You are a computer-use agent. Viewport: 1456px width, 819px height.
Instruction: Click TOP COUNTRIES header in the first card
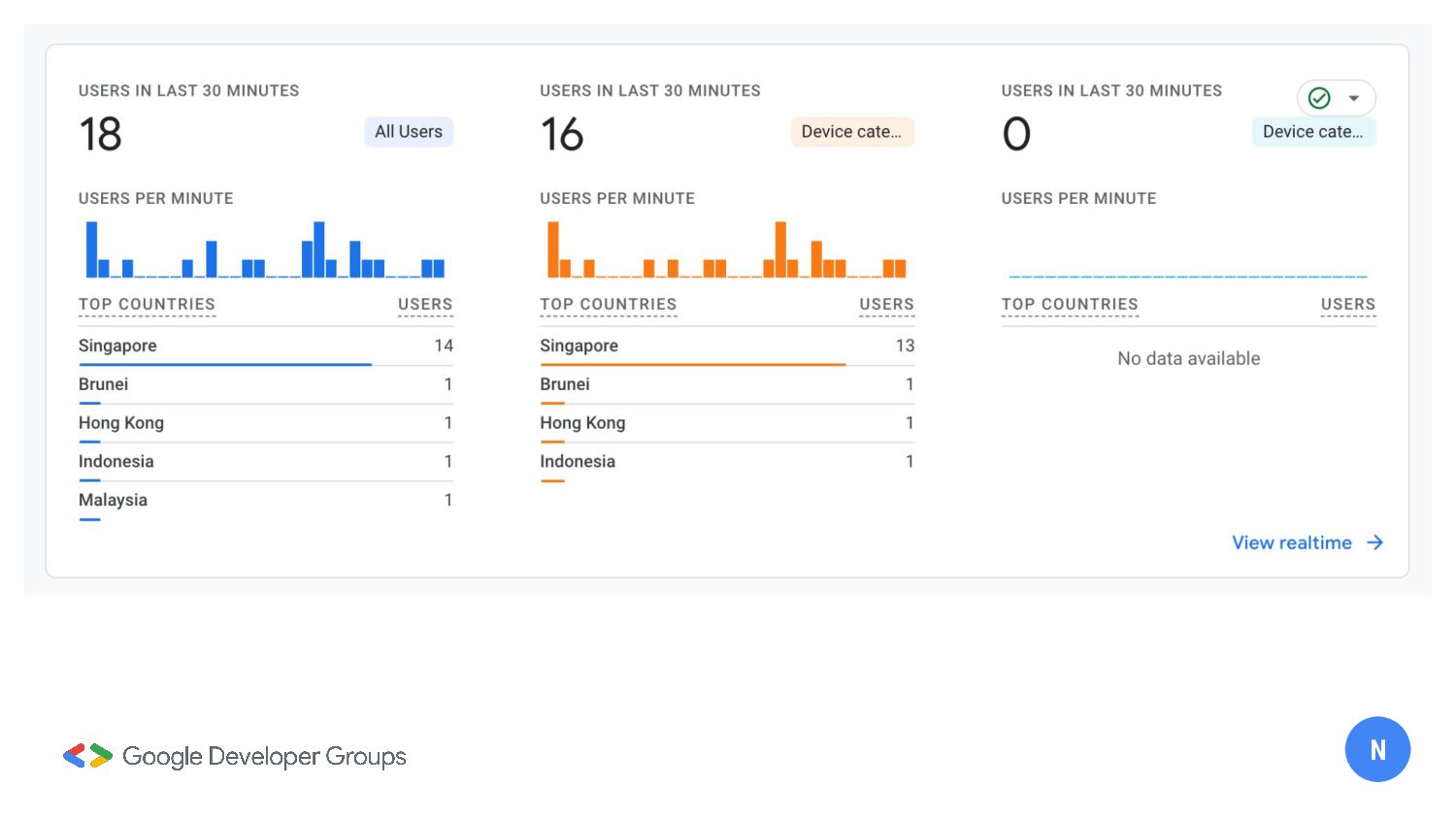(x=147, y=304)
